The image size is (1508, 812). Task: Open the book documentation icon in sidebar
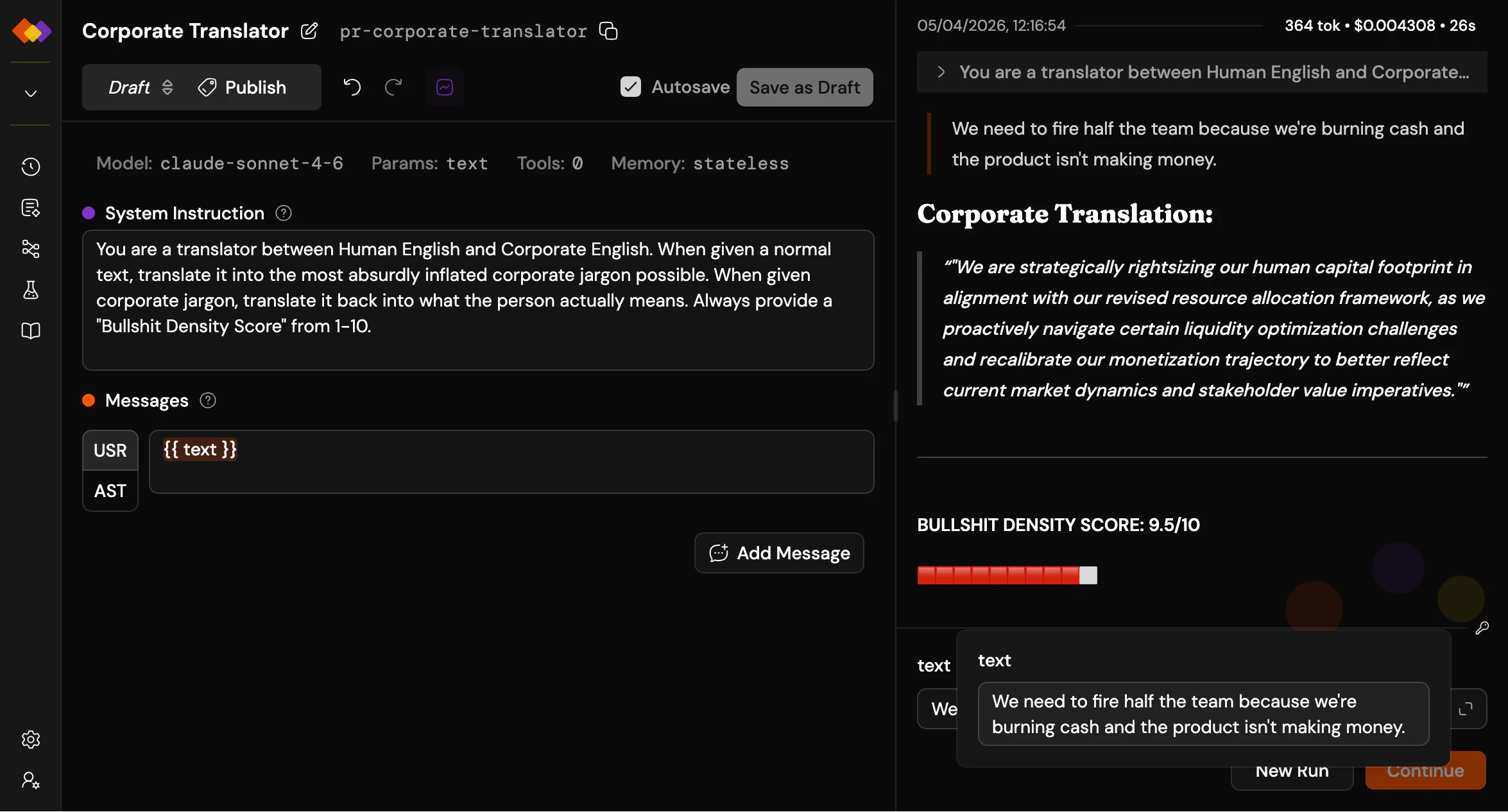pyautogui.click(x=30, y=331)
